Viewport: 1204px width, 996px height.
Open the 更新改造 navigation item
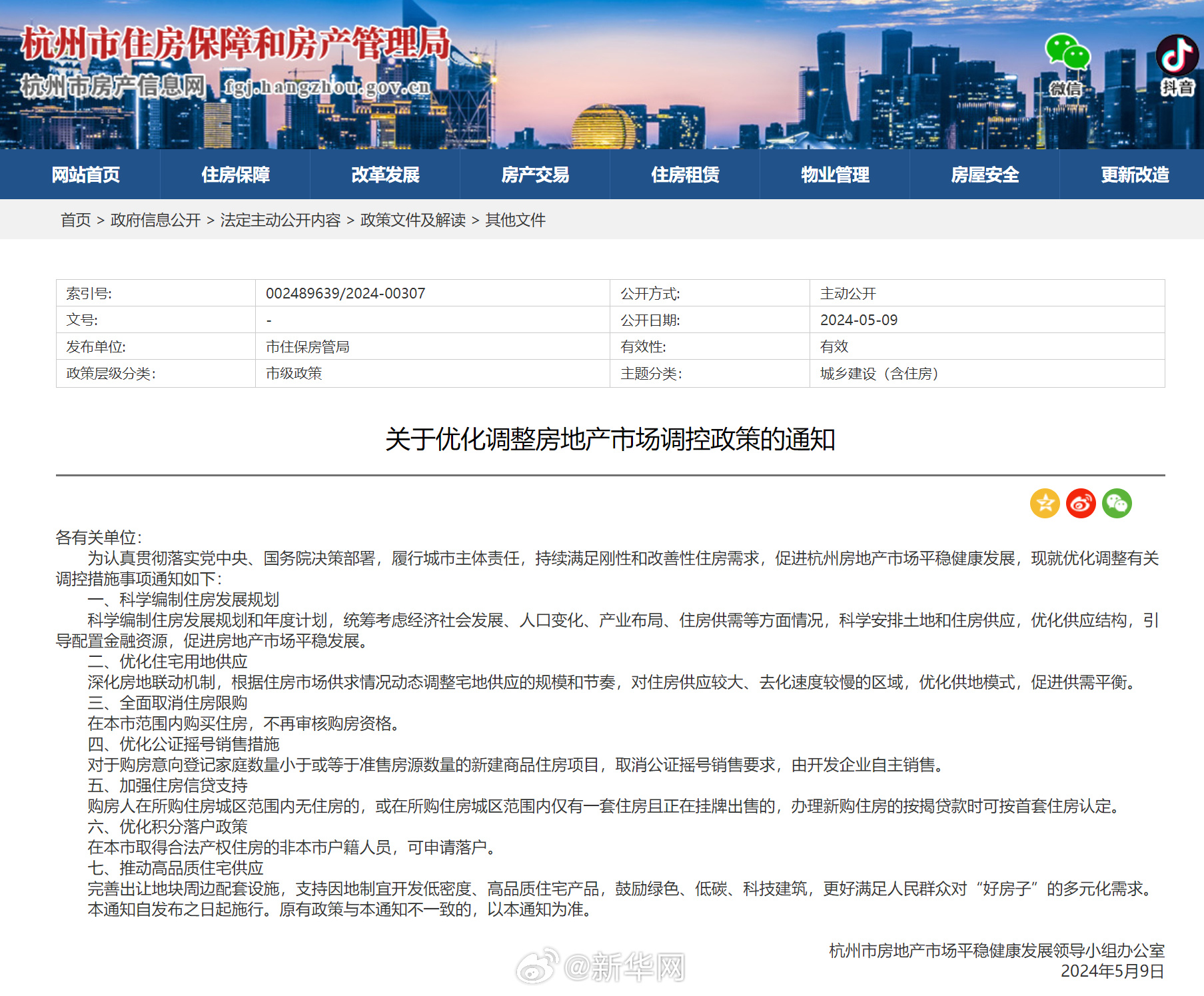pos(1135,175)
